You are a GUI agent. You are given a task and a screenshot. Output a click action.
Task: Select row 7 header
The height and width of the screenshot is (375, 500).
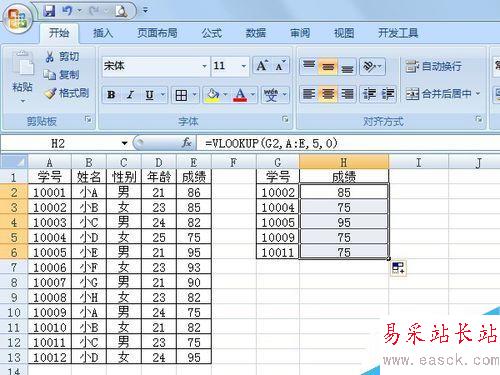click(x=14, y=267)
